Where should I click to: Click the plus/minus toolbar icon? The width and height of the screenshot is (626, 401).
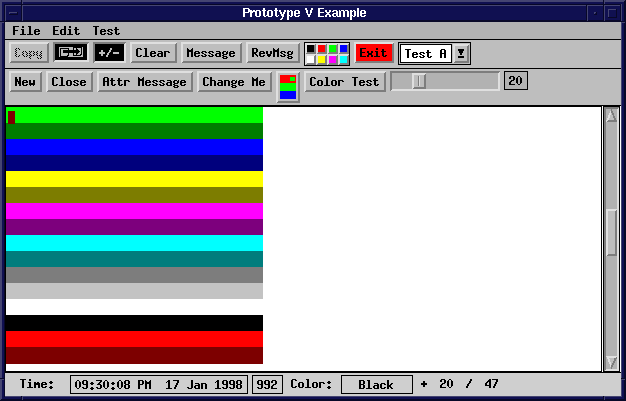click(x=109, y=53)
